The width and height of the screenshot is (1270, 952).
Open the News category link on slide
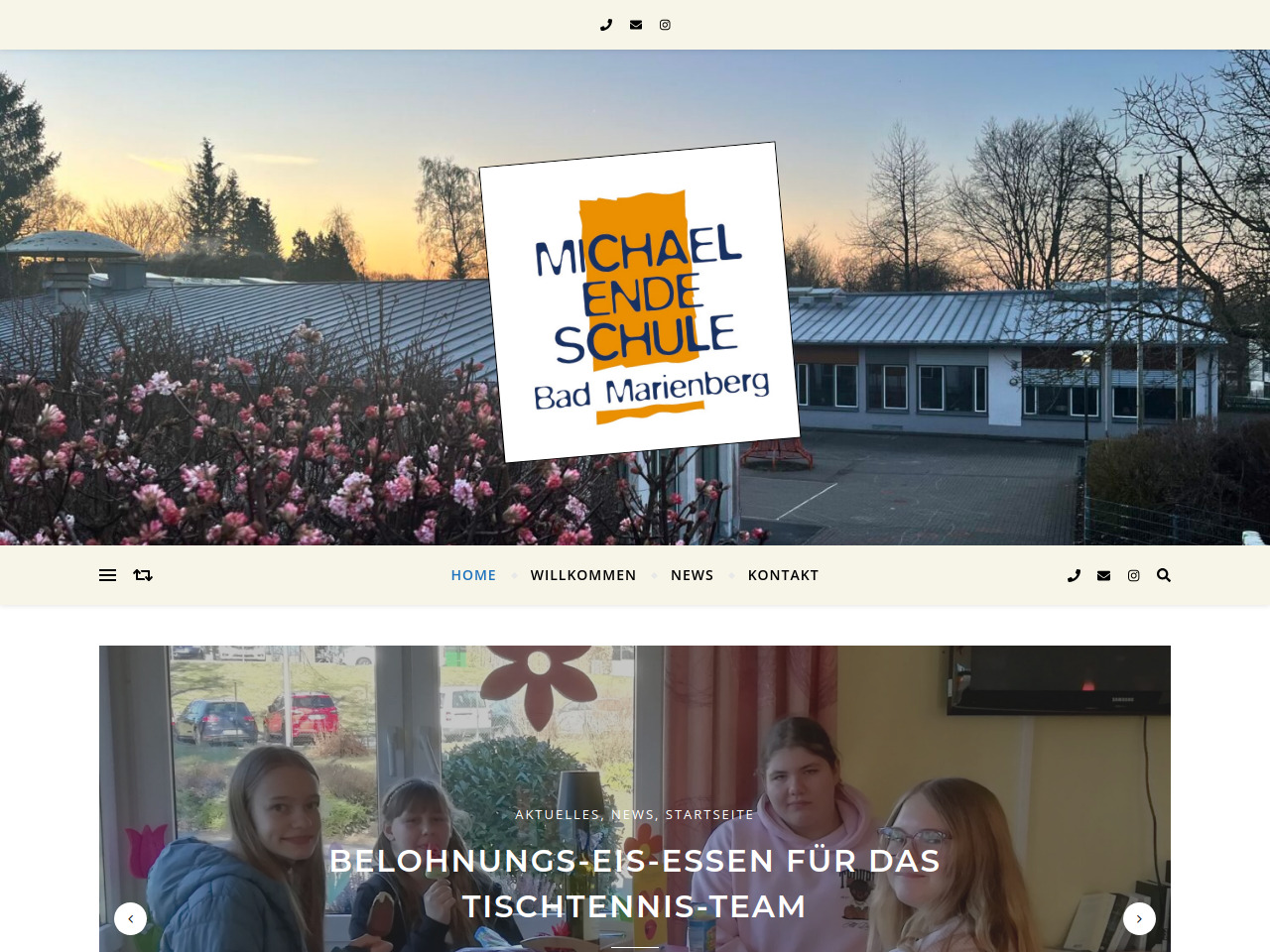coord(632,814)
